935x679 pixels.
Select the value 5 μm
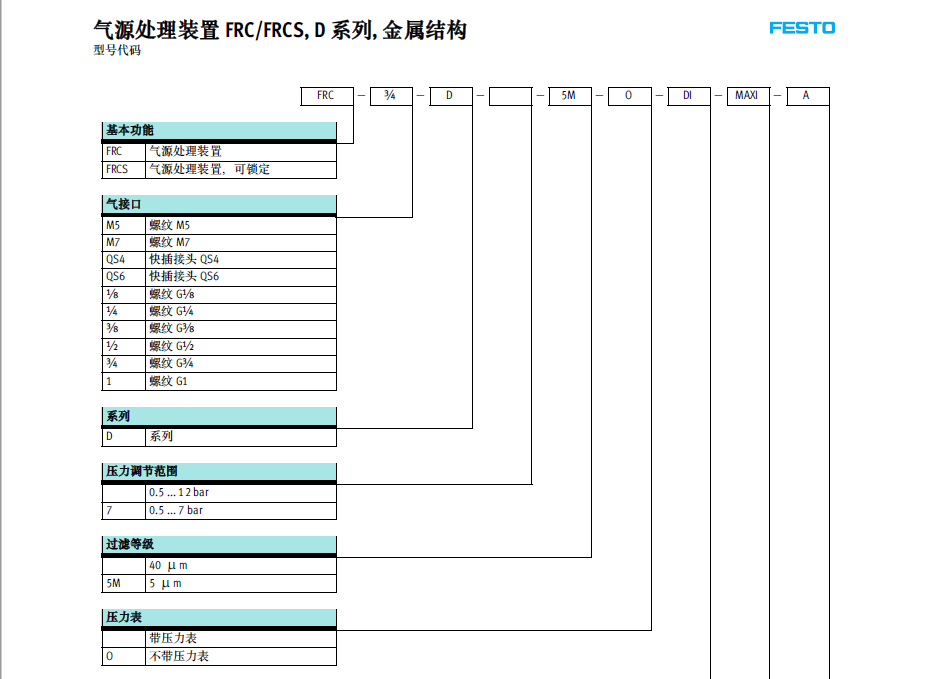pos(165,584)
